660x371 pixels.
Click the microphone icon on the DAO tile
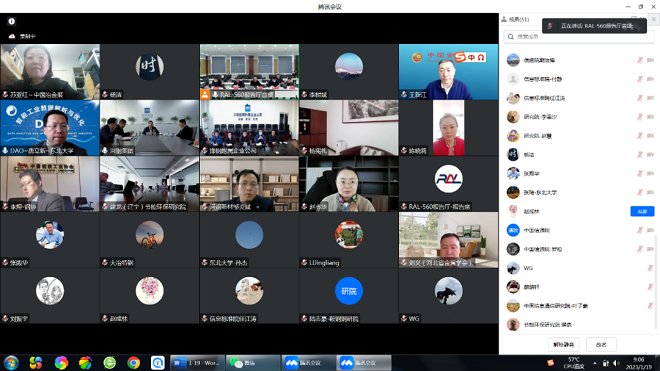[5, 150]
